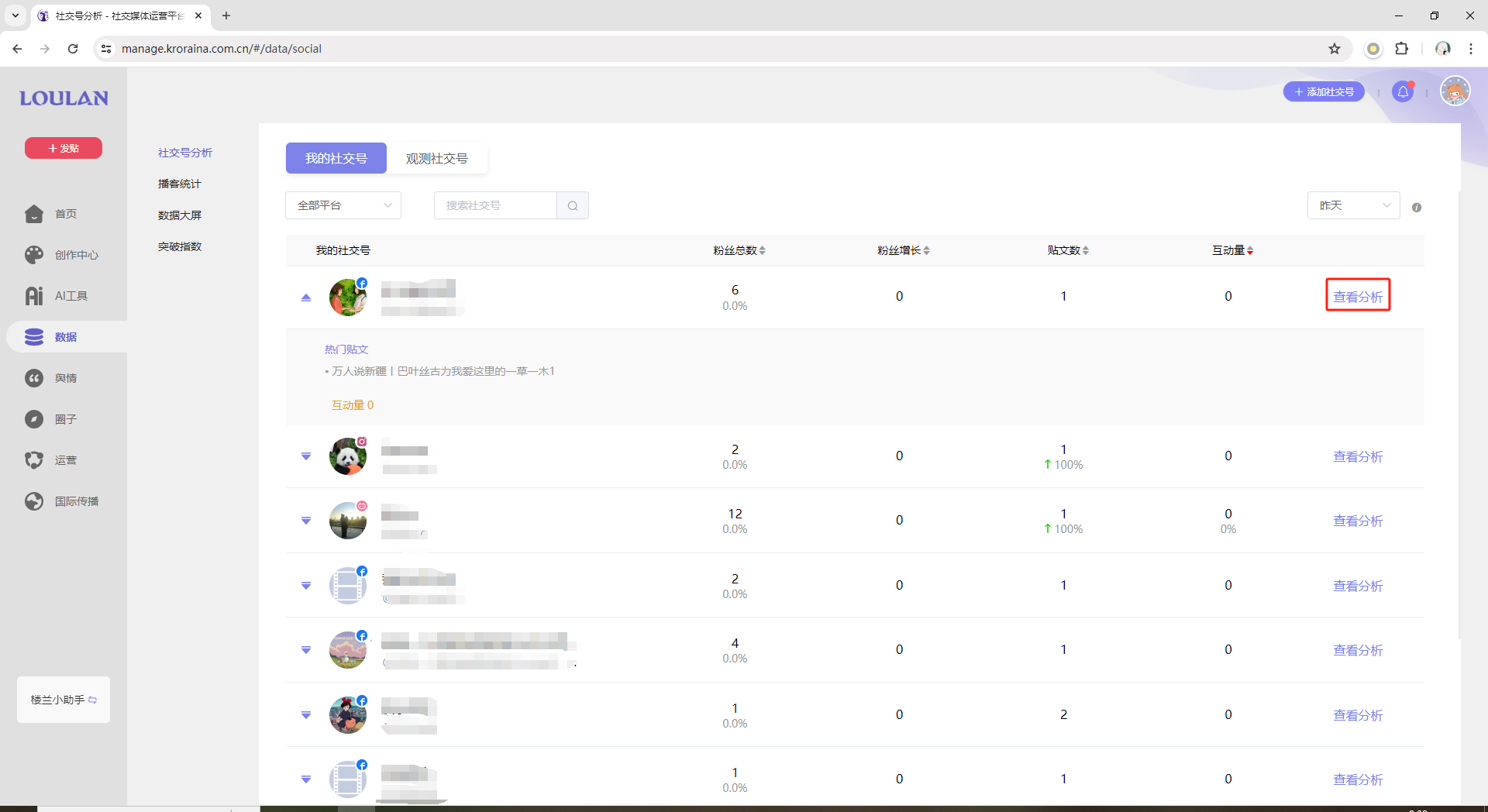Open 国际传播 globe icon
Screen dimensions: 1488x812
point(34,501)
